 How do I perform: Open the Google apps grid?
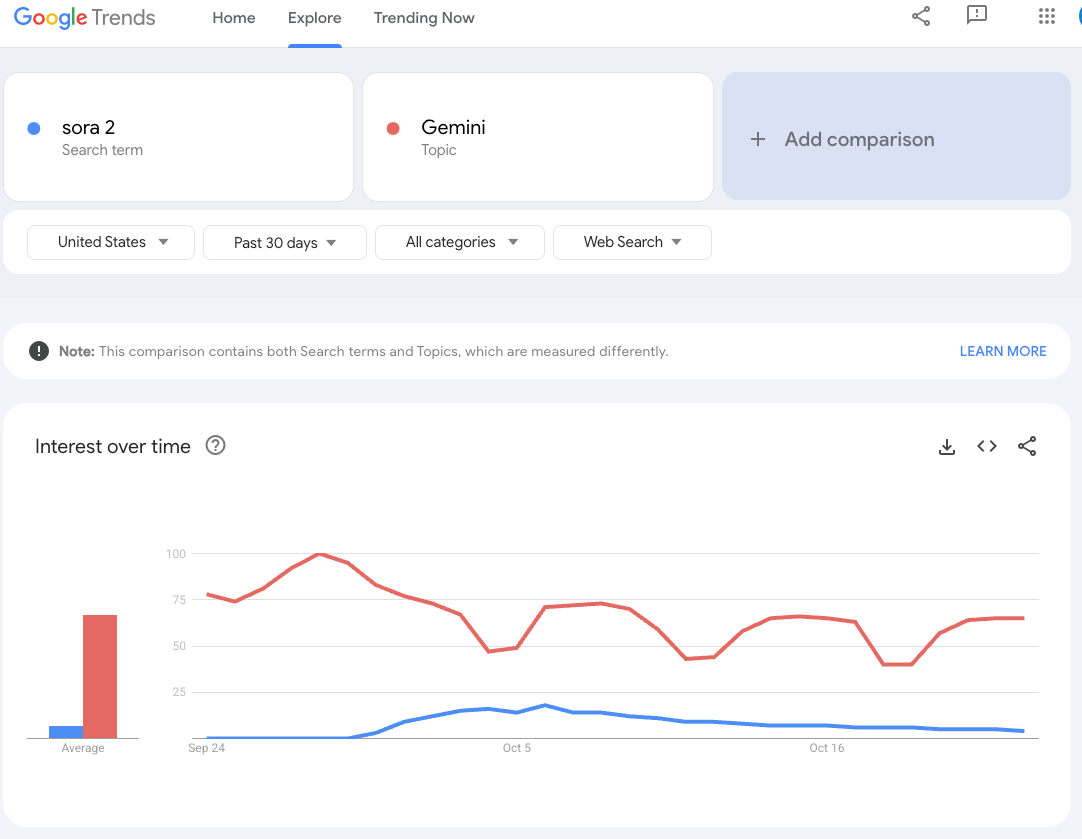(x=1047, y=16)
